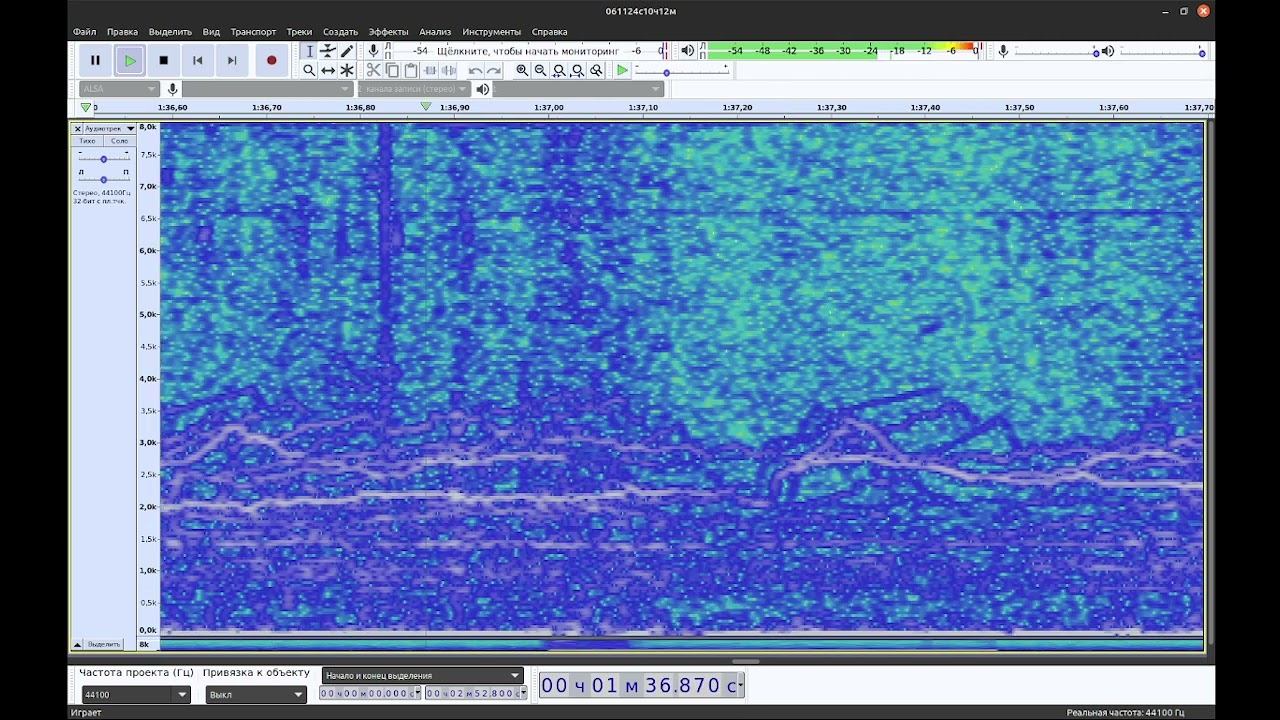Select the Zoom (magnifier) tool
Image resolution: width=1280 pixels, height=720 pixels.
(x=309, y=70)
